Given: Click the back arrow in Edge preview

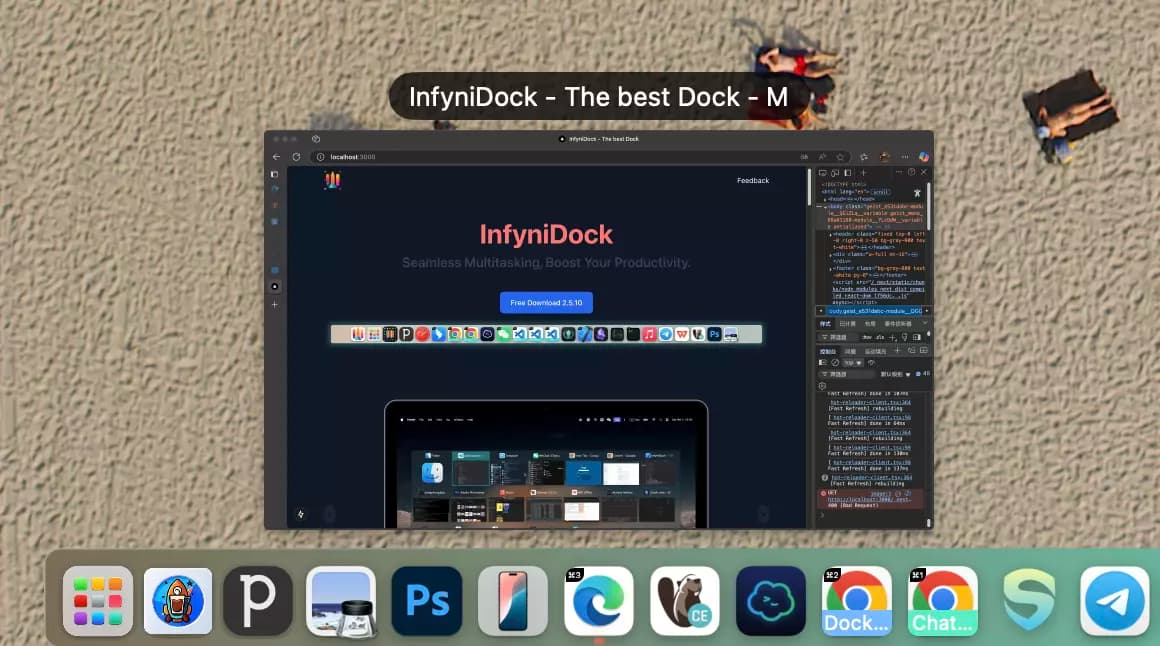Looking at the screenshot, I should pyautogui.click(x=277, y=157).
